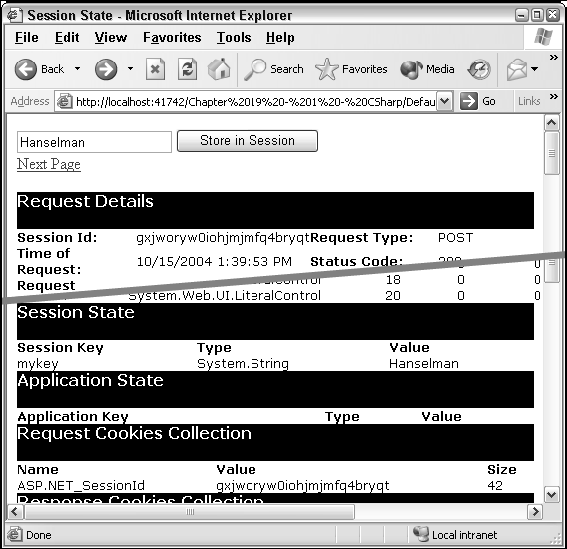Open the Search pane
The image size is (567, 549).
pos(274,69)
